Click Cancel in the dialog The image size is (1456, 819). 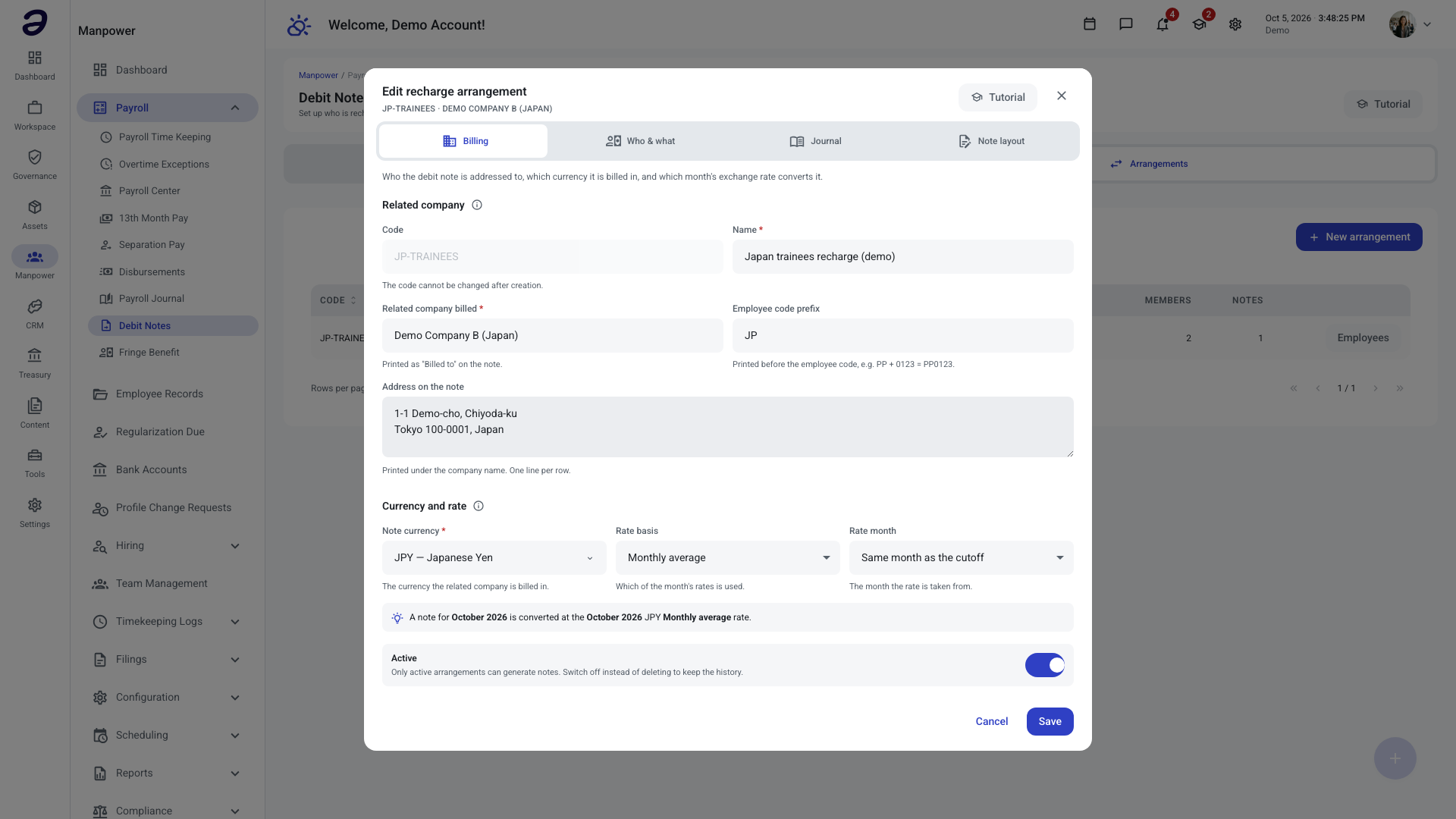992,721
